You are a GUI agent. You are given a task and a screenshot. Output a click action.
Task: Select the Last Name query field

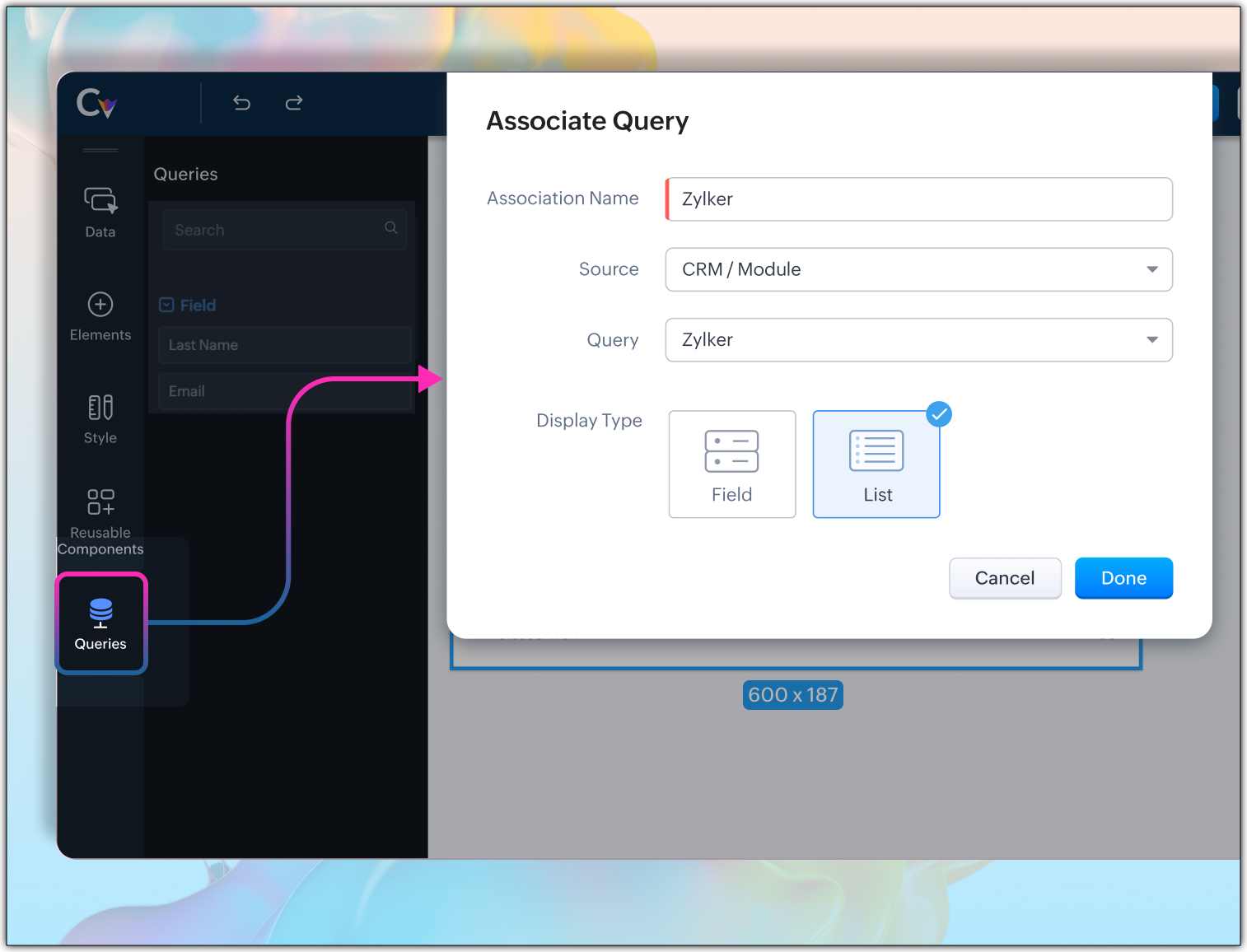(284, 345)
